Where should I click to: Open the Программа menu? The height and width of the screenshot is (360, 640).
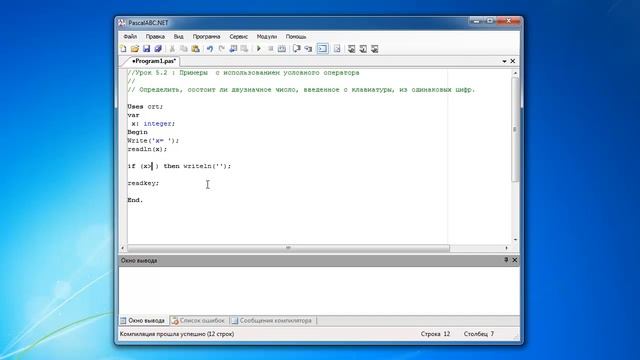[206, 37]
